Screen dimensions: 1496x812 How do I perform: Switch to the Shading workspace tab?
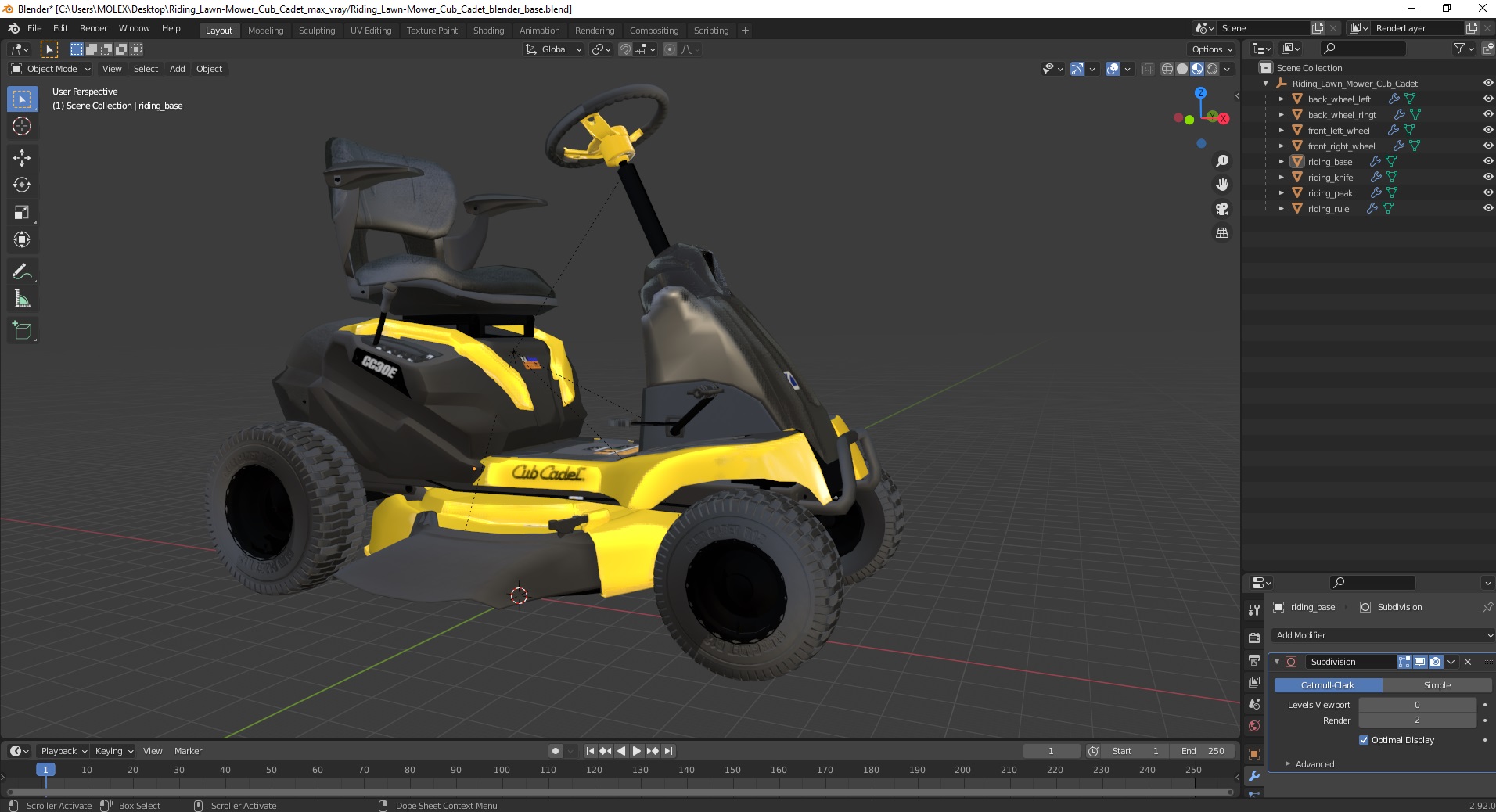click(x=488, y=31)
